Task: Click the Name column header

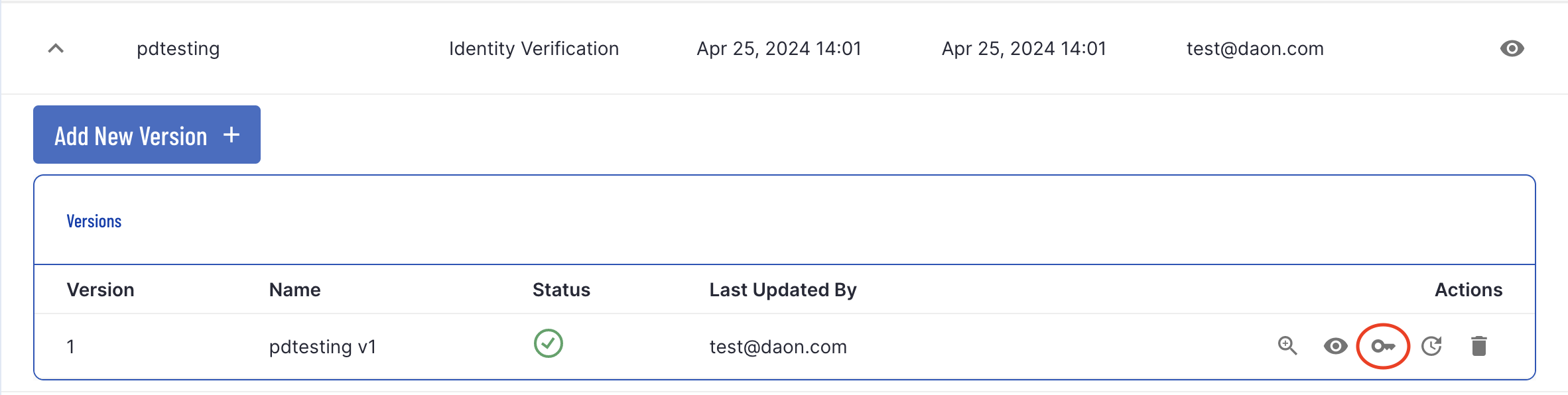Action: 295,290
